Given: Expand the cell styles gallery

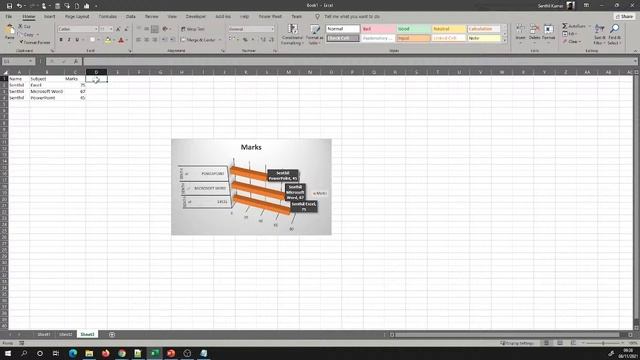Looking at the screenshot, I should click(x=504, y=41).
